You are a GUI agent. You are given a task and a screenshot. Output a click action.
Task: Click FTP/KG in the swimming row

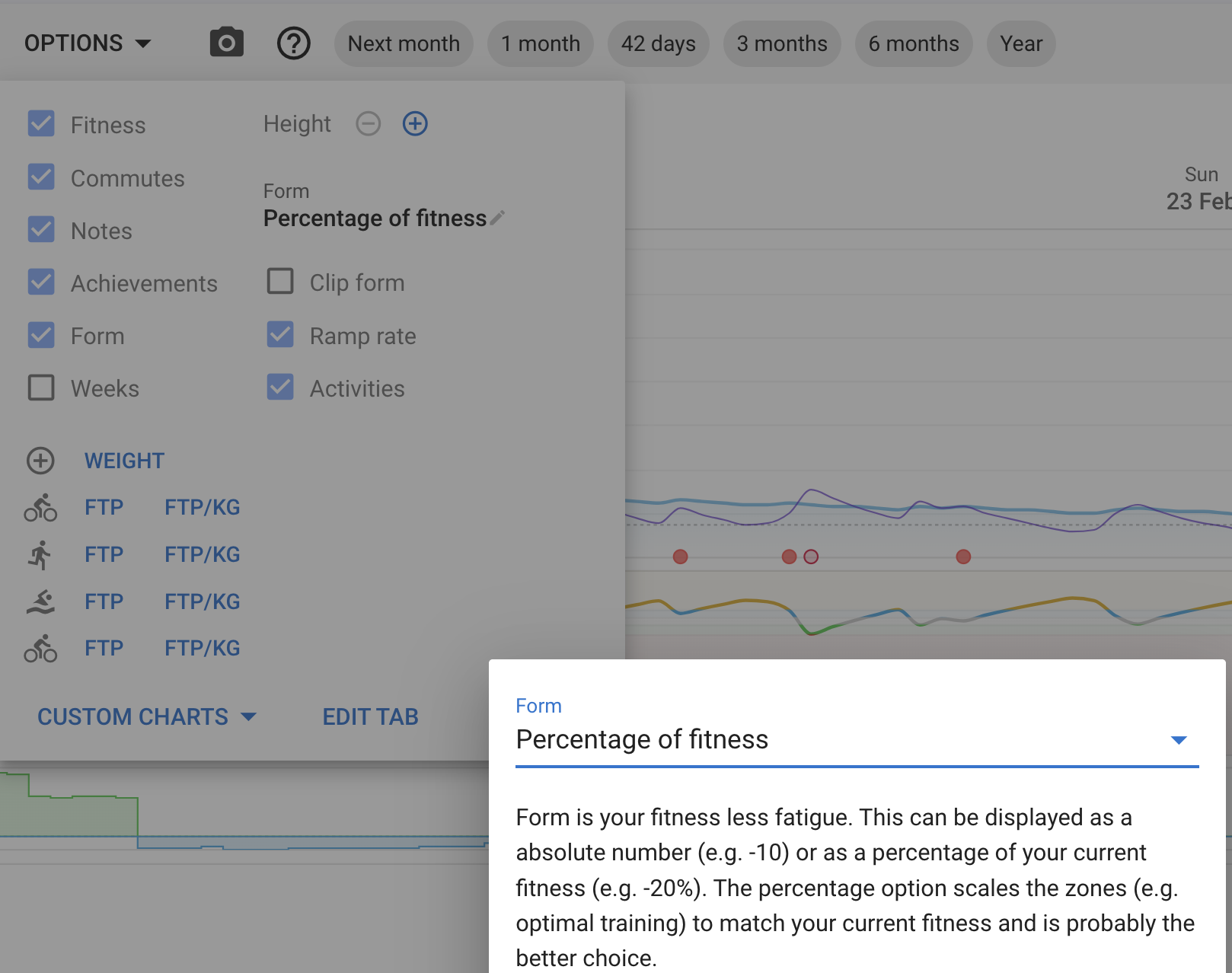point(203,601)
